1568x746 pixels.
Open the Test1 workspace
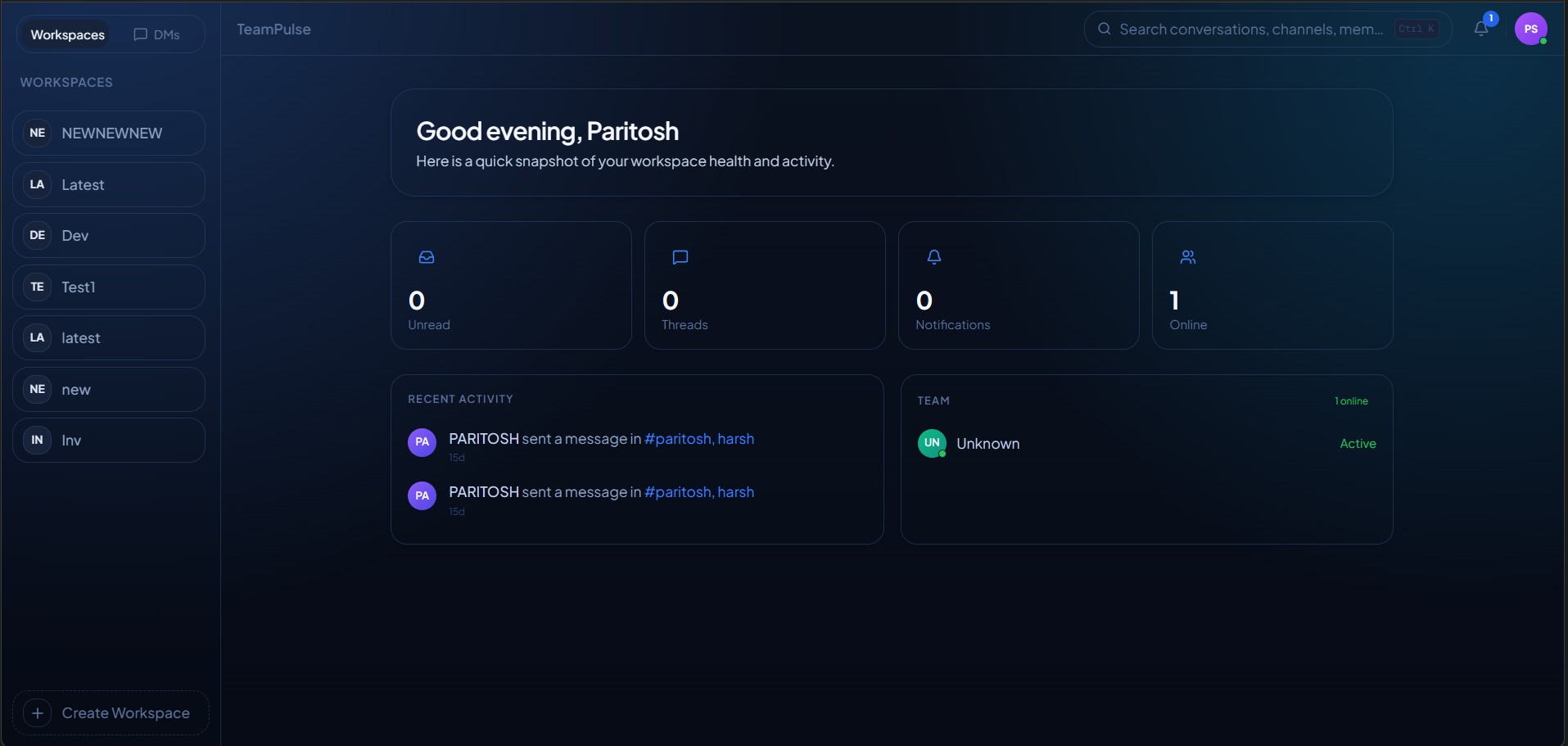click(108, 287)
